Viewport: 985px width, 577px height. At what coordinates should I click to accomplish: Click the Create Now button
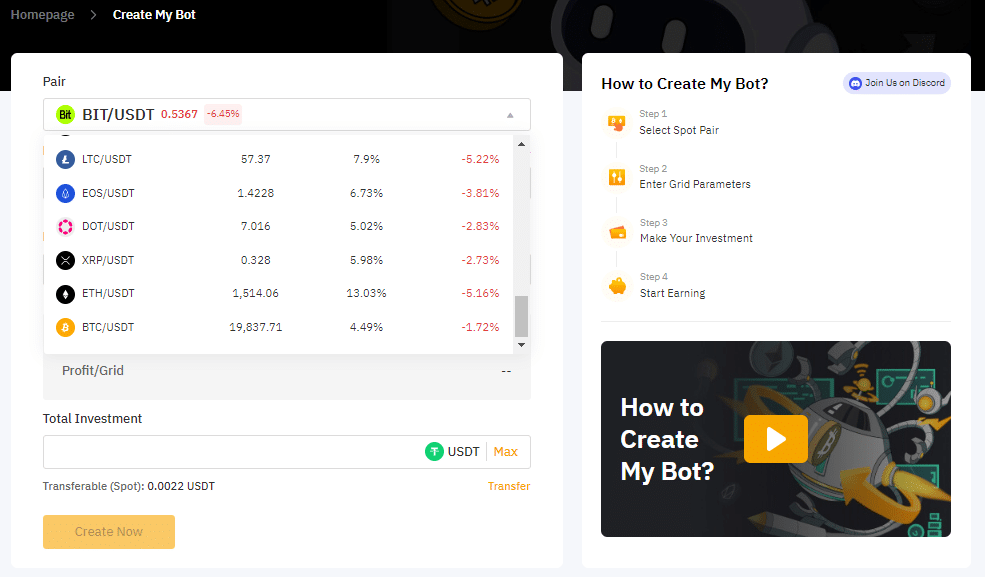click(109, 532)
